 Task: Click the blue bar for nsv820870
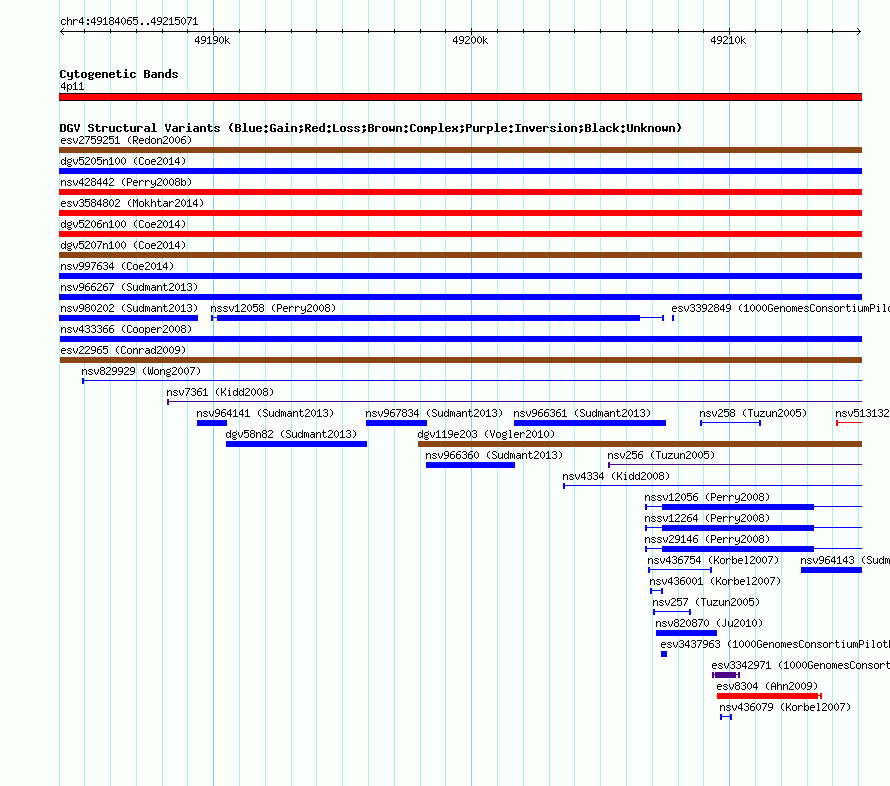[x=686, y=633]
